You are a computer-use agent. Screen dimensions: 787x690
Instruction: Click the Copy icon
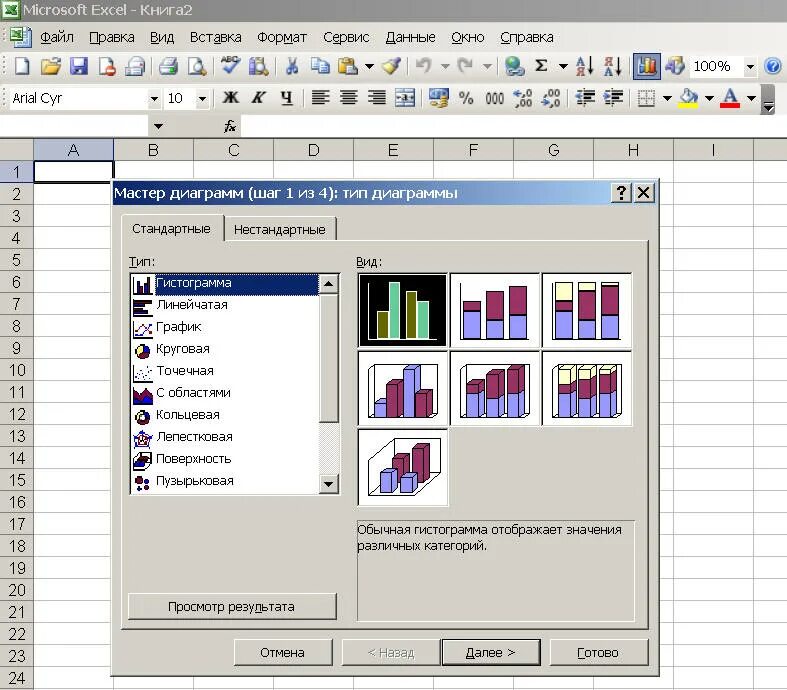coord(320,66)
